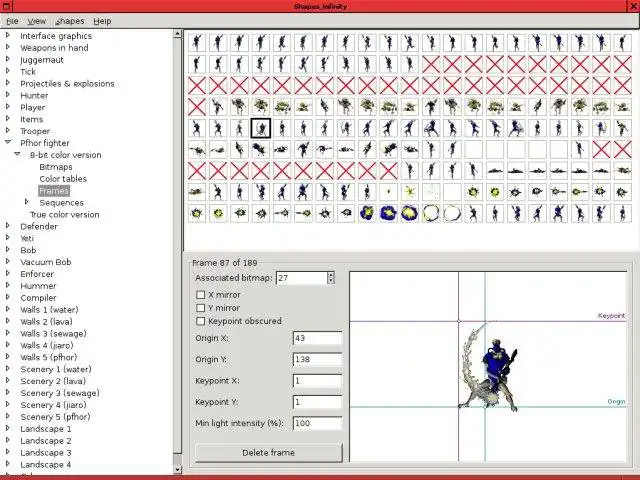The width and height of the screenshot is (640, 480).
Task: Expand the Tick collection arrow
Action: (x=7, y=71)
